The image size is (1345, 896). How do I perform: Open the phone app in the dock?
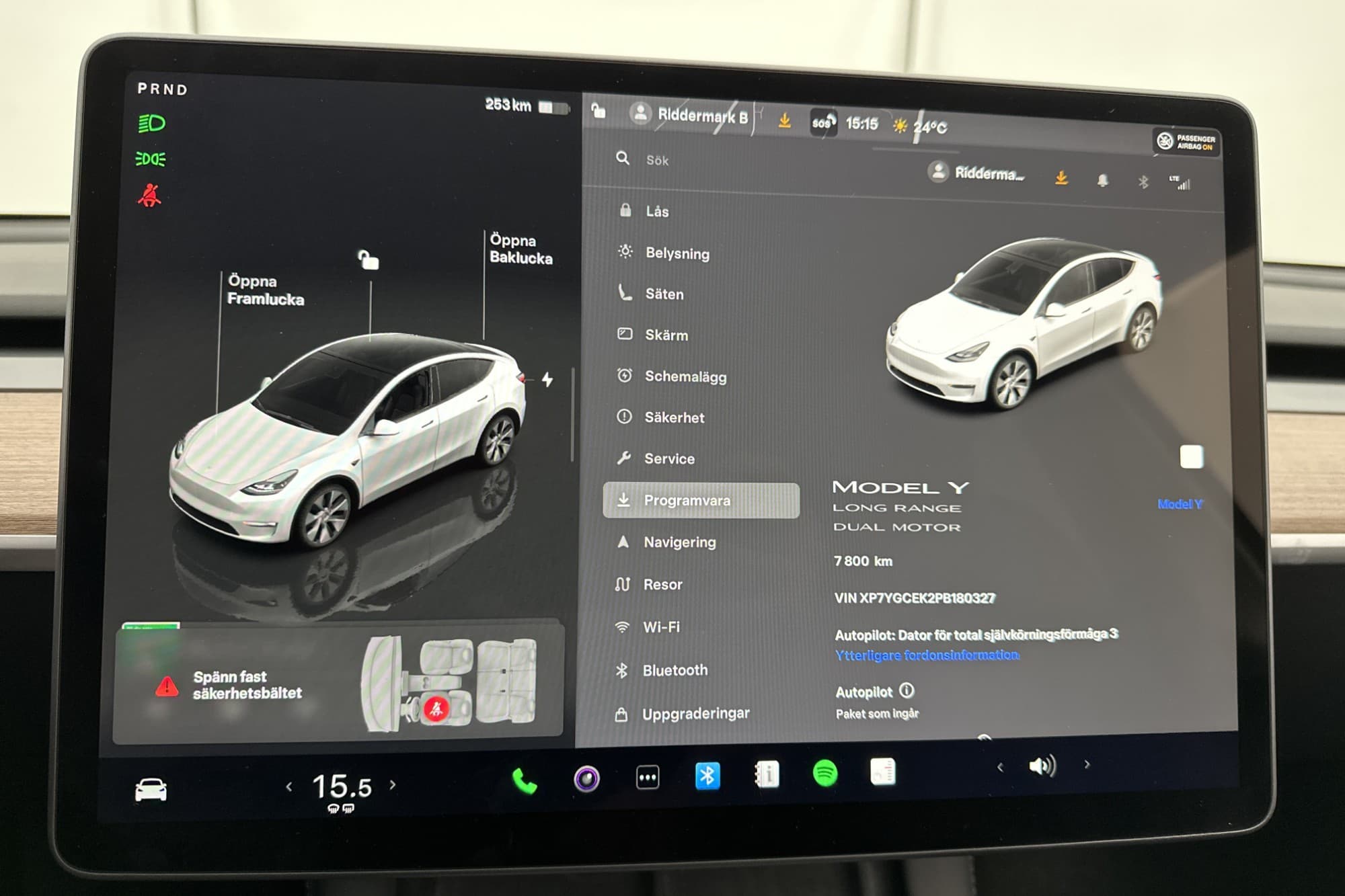(x=525, y=780)
